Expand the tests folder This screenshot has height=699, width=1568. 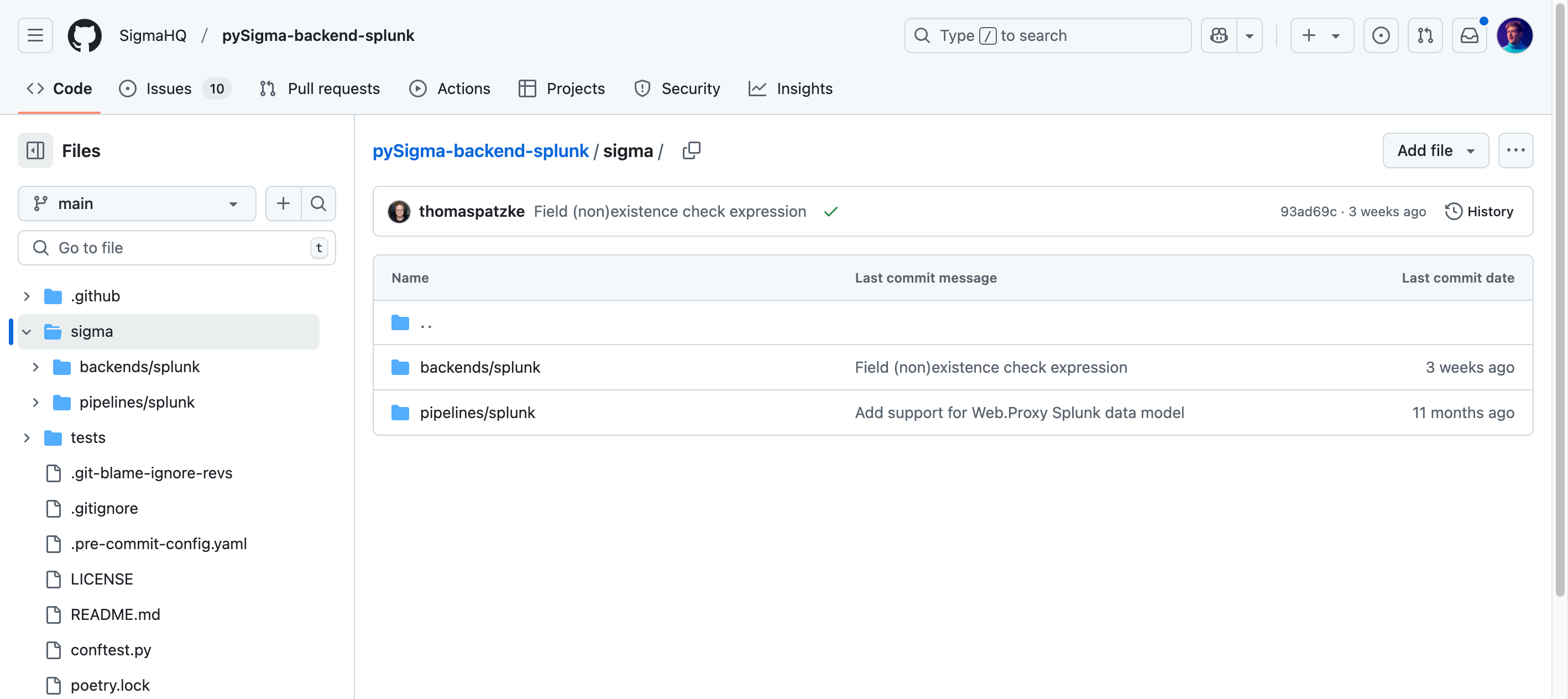[x=26, y=437]
